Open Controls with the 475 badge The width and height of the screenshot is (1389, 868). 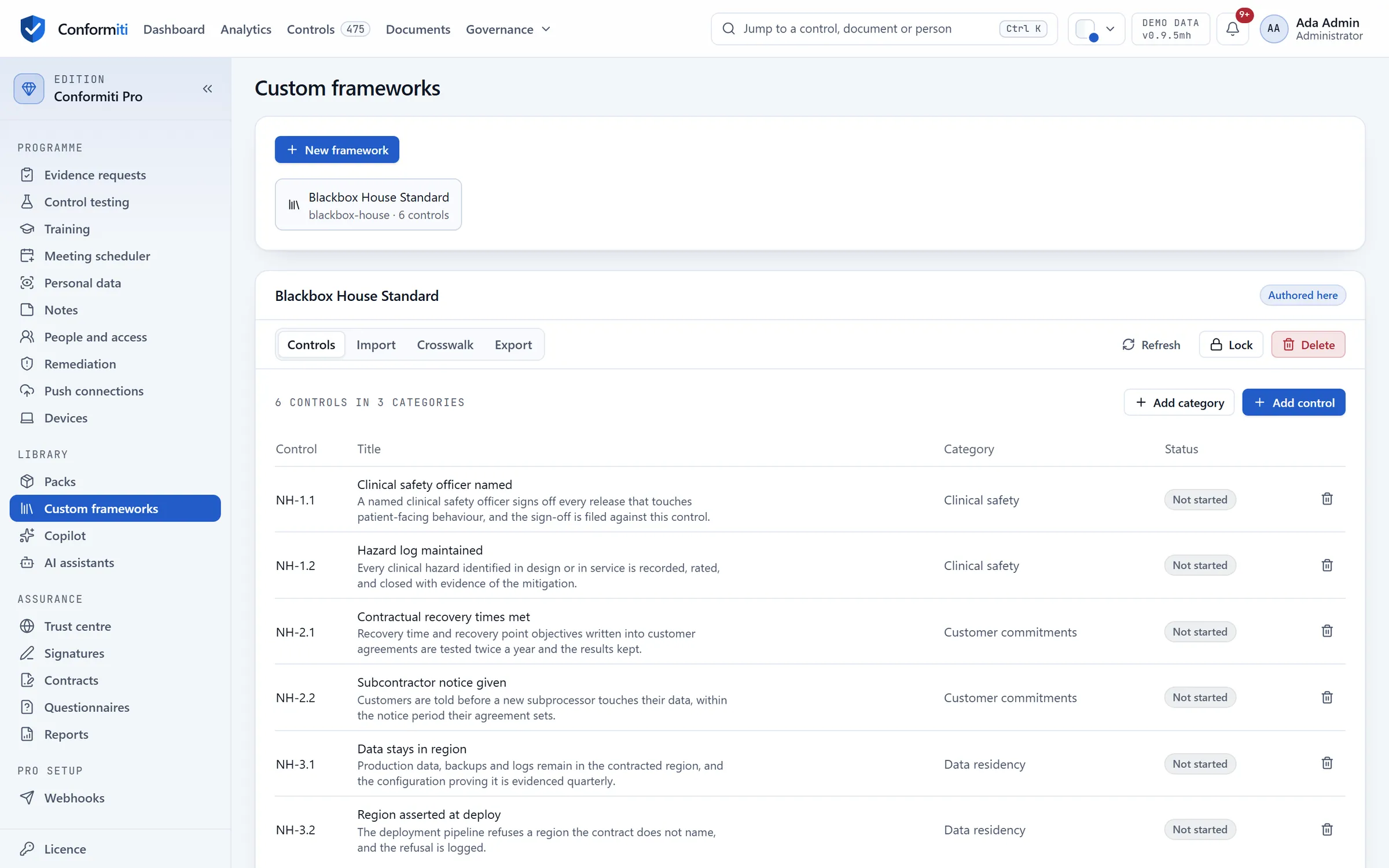pos(328,29)
